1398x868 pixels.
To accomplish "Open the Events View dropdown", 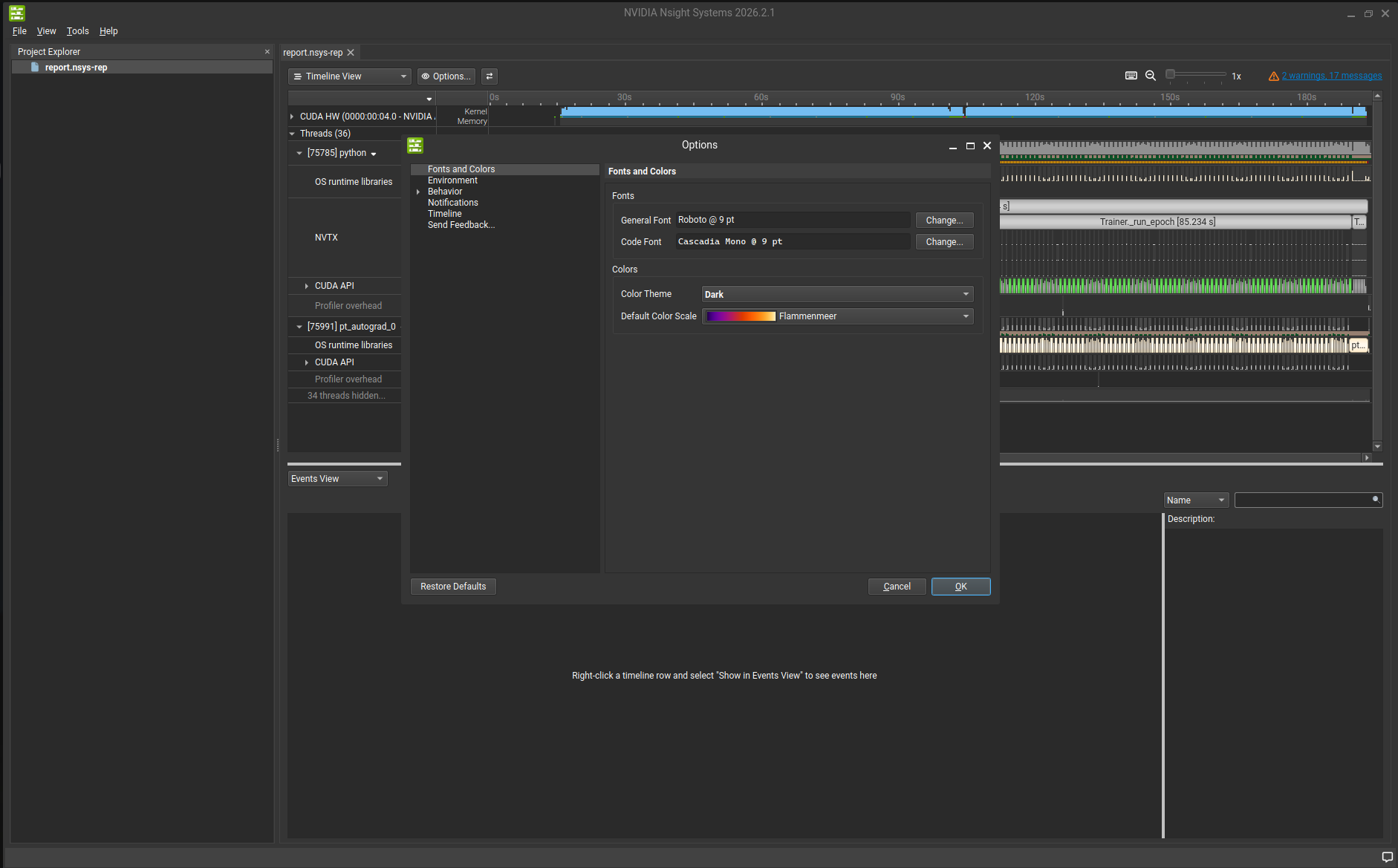I will coord(338,479).
